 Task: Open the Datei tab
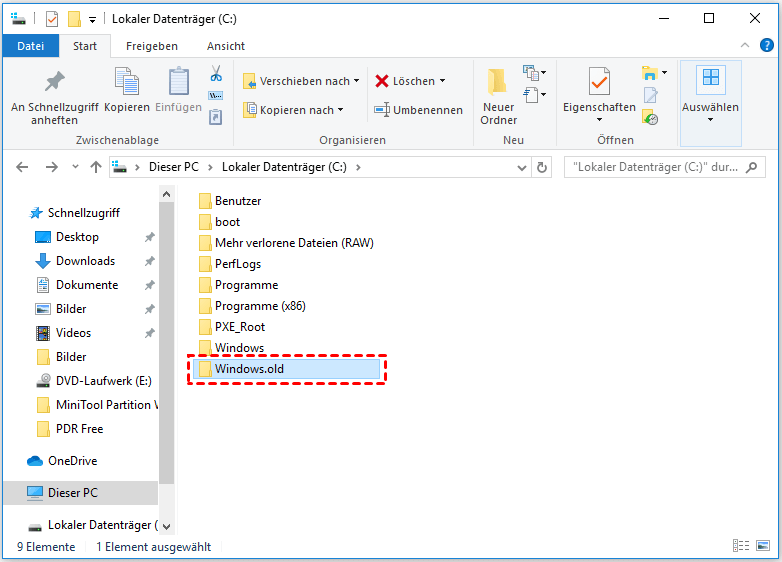coord(30,46)
